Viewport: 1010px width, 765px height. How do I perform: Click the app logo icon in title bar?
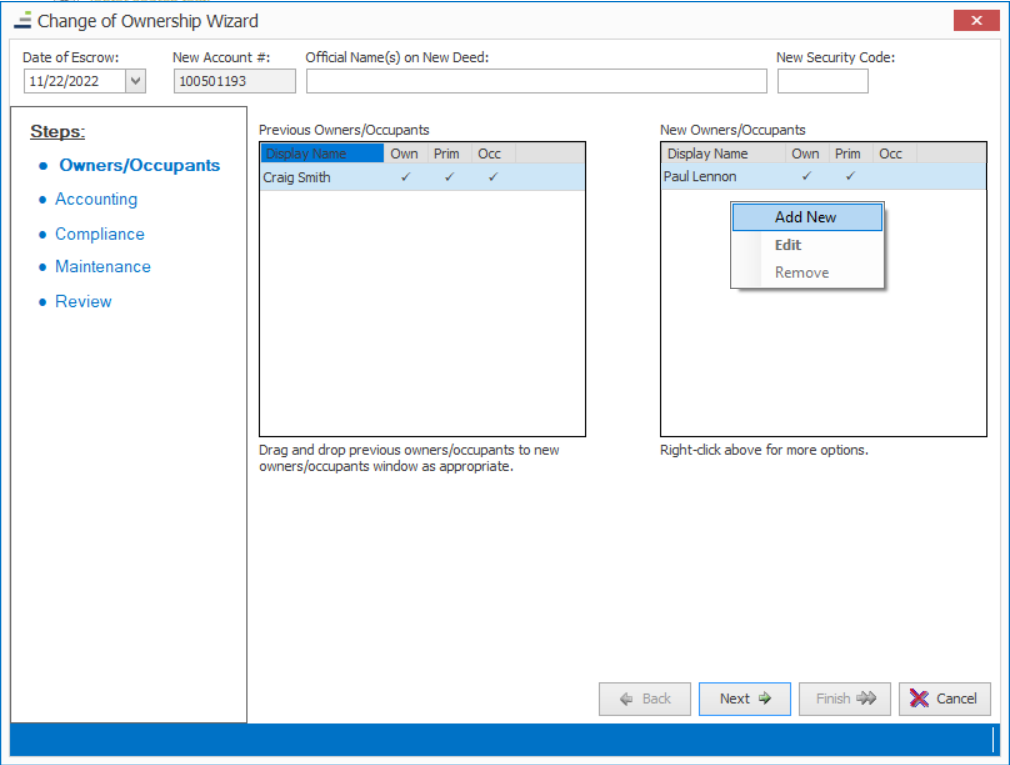tap(22, 21)
